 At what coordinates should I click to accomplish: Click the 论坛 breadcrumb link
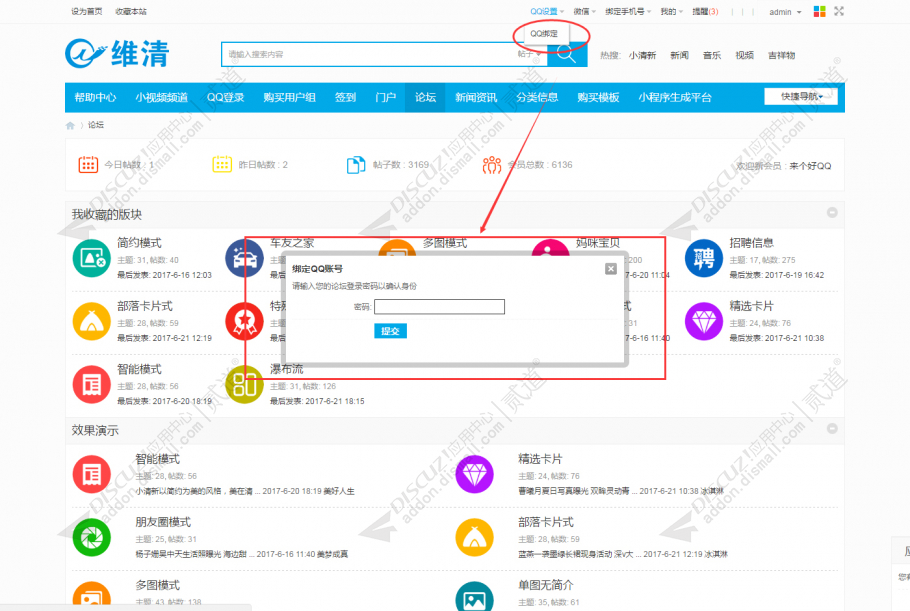click(x=96, y=125)
